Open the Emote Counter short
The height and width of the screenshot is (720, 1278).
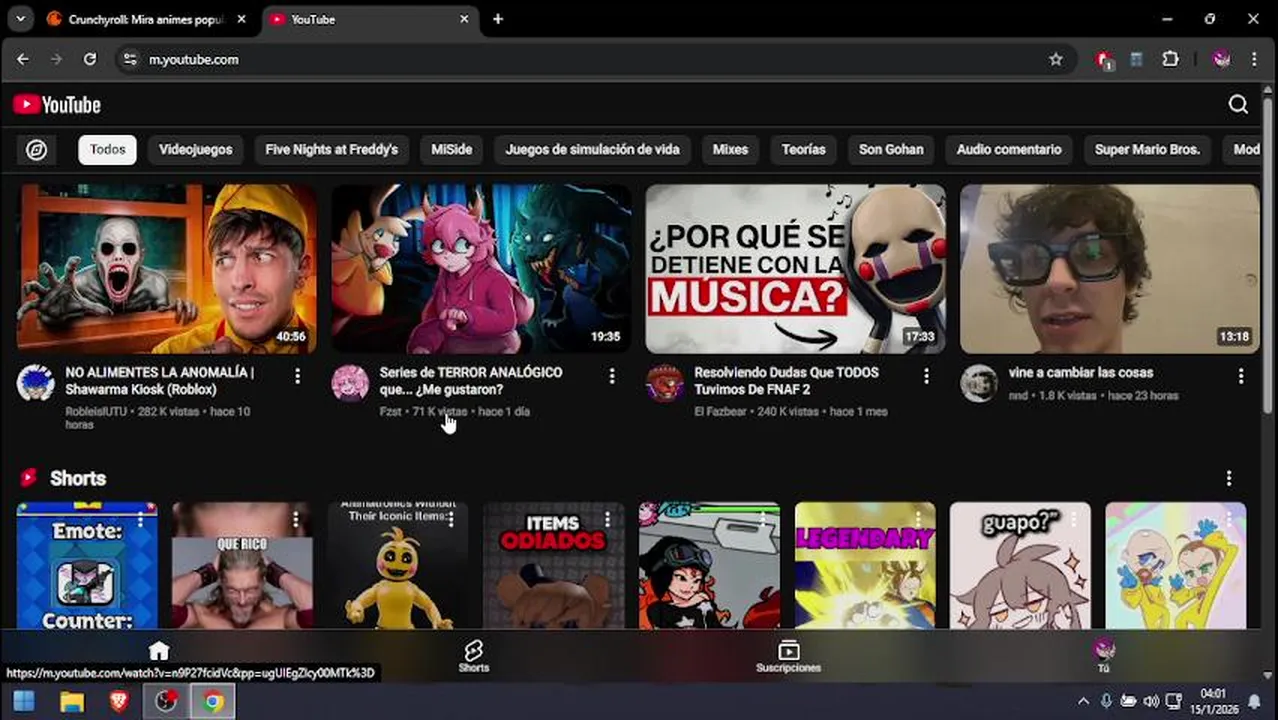coord(87,565)
